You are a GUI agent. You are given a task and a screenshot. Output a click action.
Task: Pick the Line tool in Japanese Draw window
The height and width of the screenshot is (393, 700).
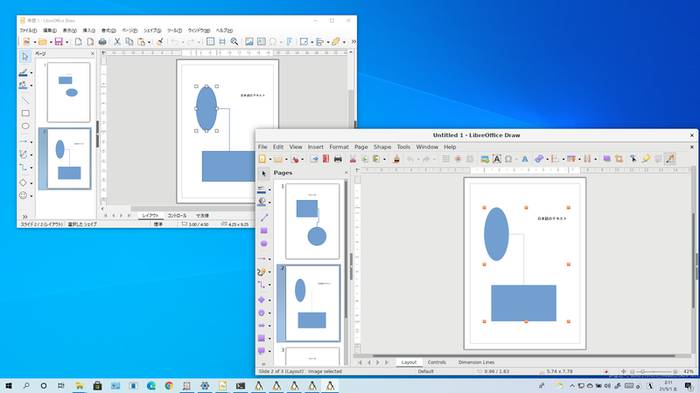click(x=25, y=100)
